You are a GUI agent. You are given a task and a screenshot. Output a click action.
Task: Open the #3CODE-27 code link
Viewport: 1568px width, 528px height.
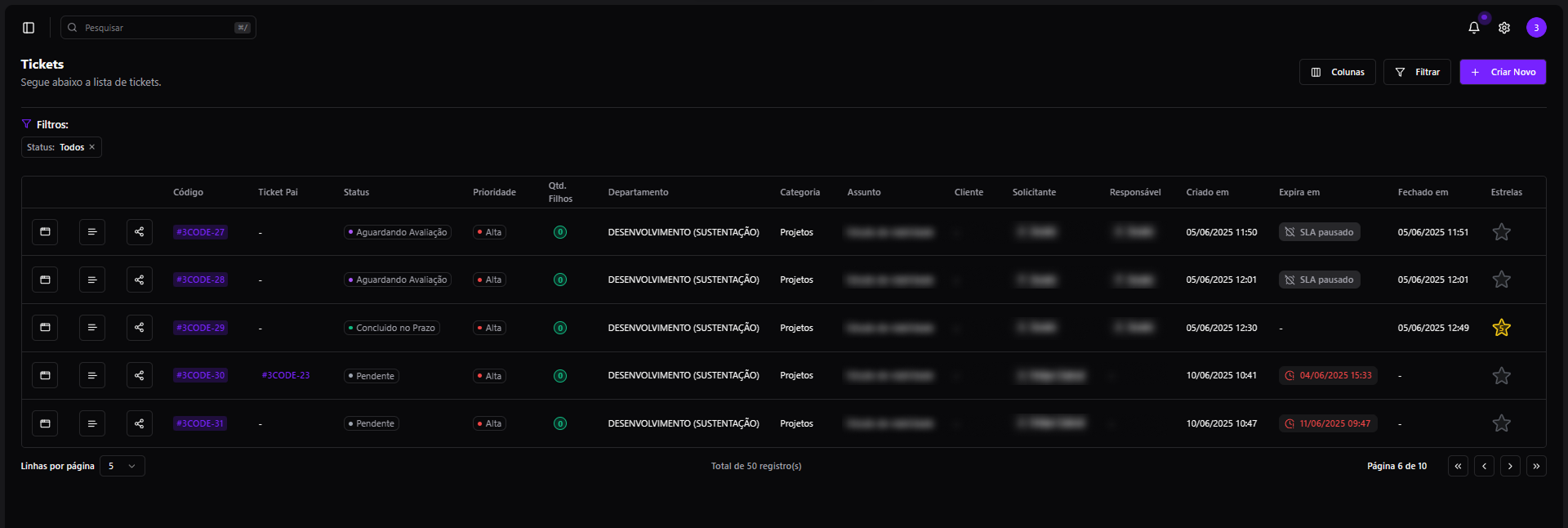click(x=200, y=232)
